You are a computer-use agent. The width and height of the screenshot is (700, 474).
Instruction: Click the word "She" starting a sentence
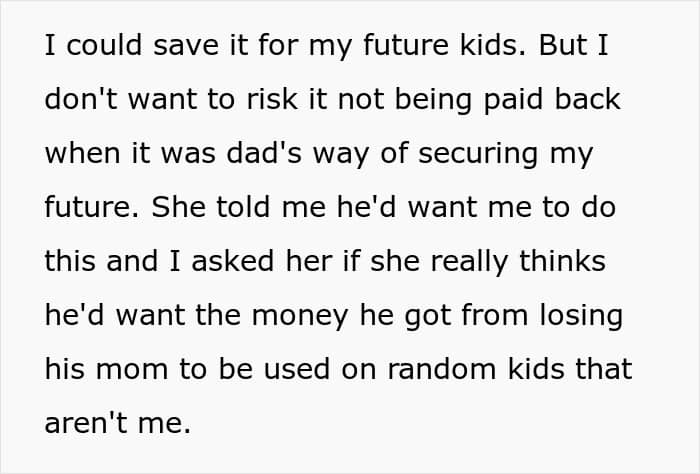[179, 207]
